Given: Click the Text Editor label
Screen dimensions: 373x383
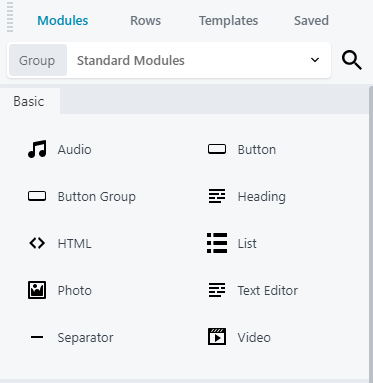Looking at the screenshot, I should point(268,291).
